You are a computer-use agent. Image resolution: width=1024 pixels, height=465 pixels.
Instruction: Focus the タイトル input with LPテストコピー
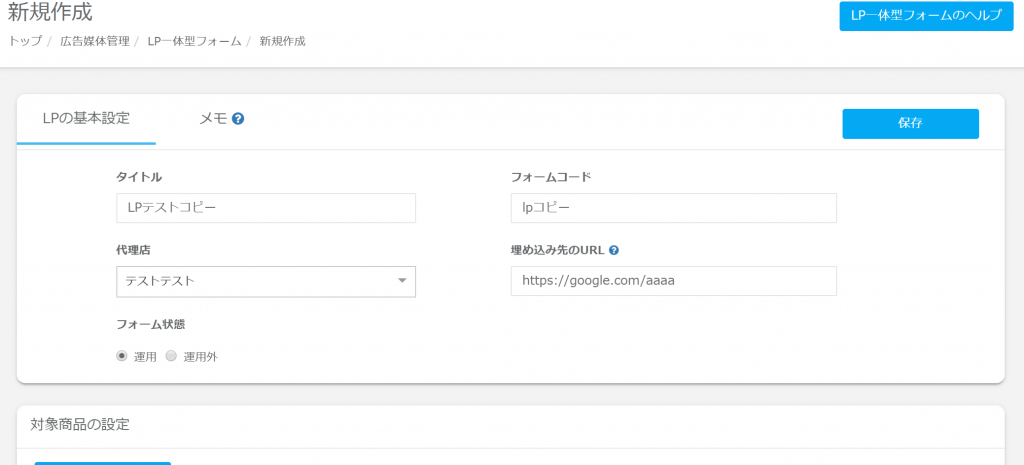(x=265, y=208)
